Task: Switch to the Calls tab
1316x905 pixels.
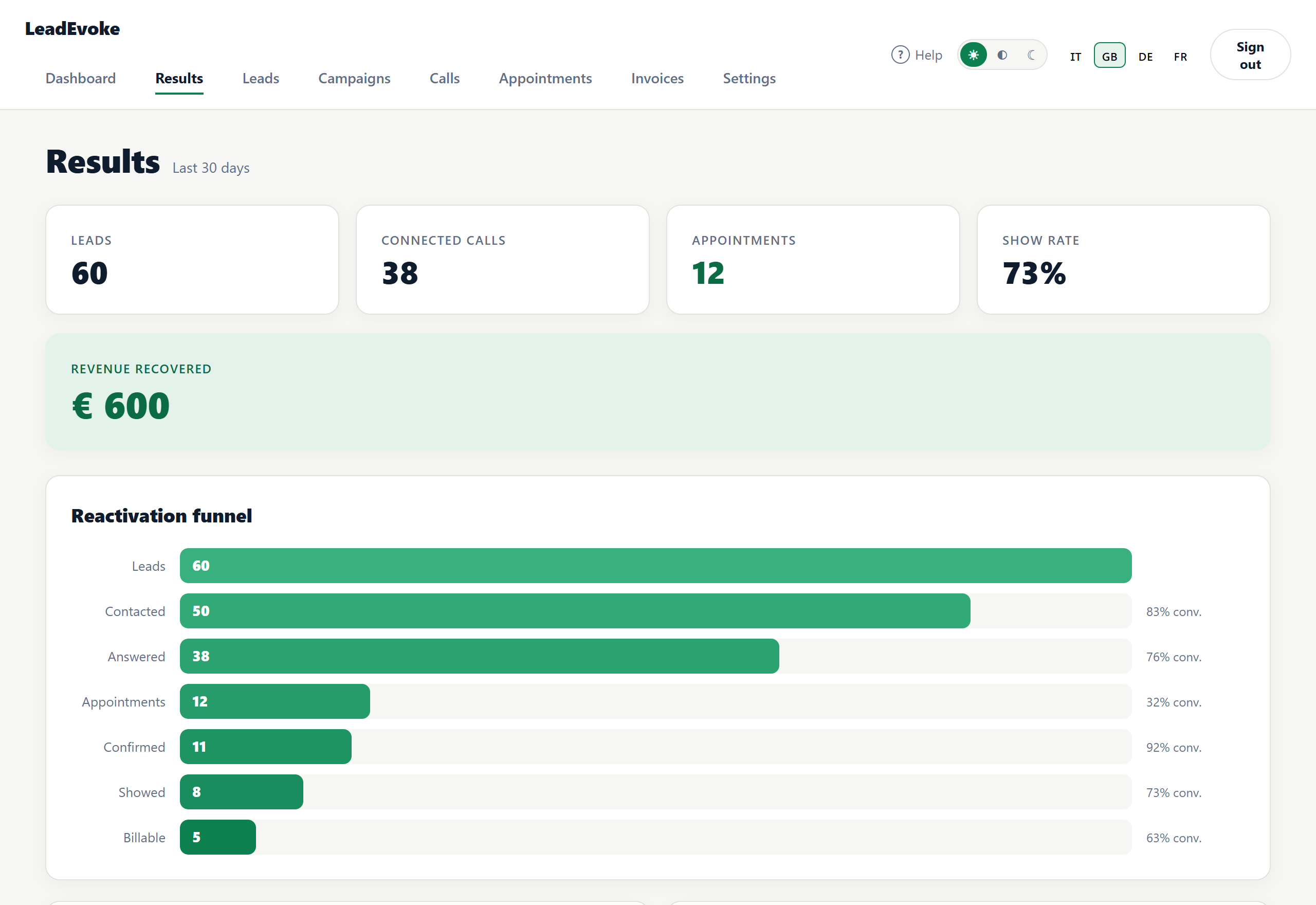Action: pyautogui.click(x=444, y=78)
